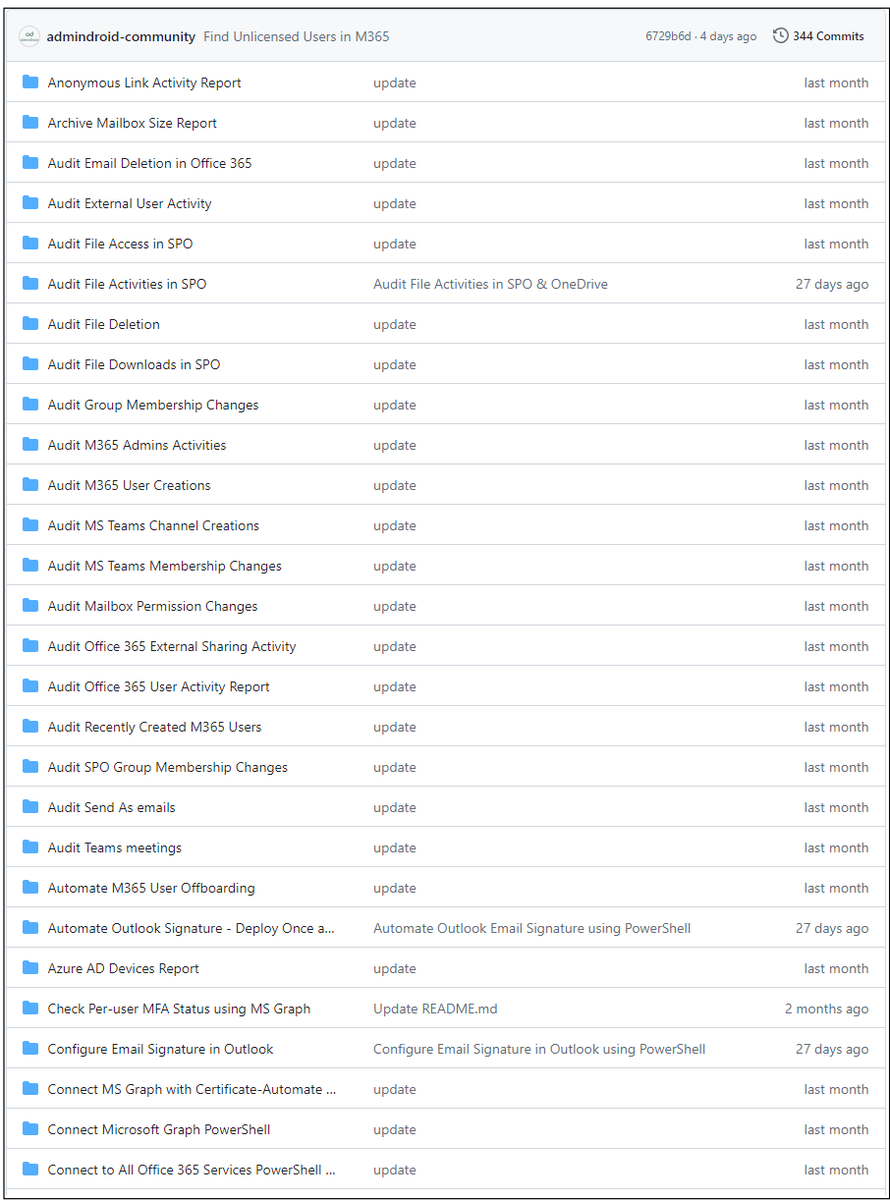Screen dimensions: 890x1200
Task: Open Audit File Downloads in SPO folder
Action: [134, 364]
